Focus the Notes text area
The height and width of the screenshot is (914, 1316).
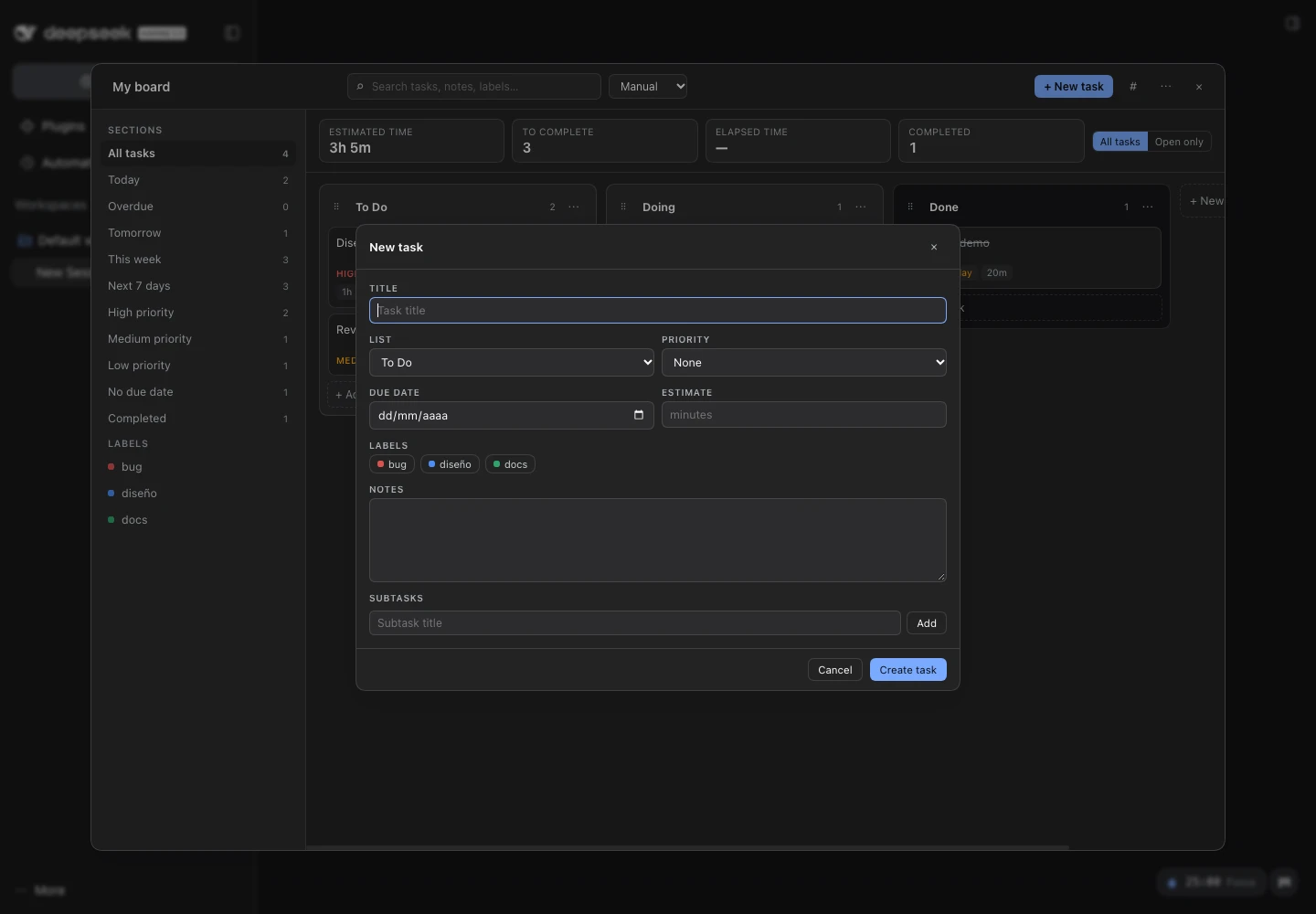tap(658, 540)
